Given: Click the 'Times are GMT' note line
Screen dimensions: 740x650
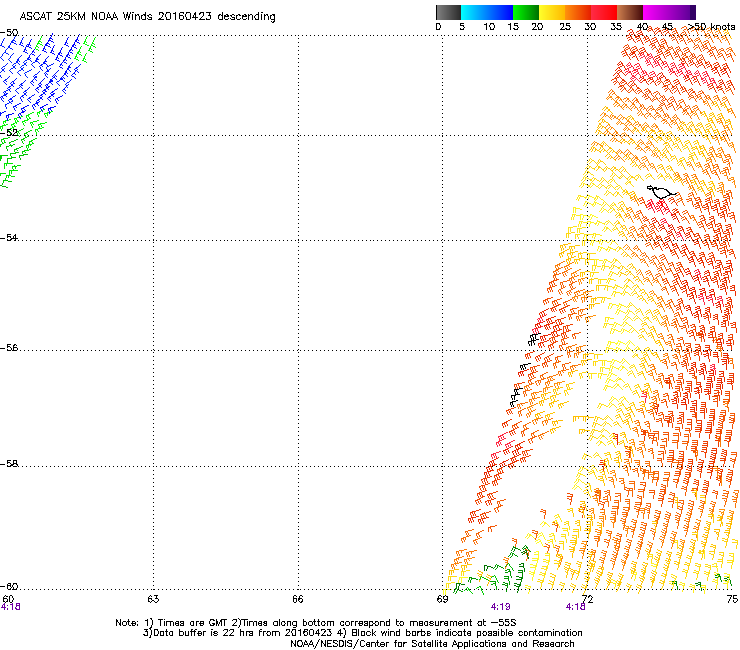Looking at the screenshot, I should click(x=316, y=623).
